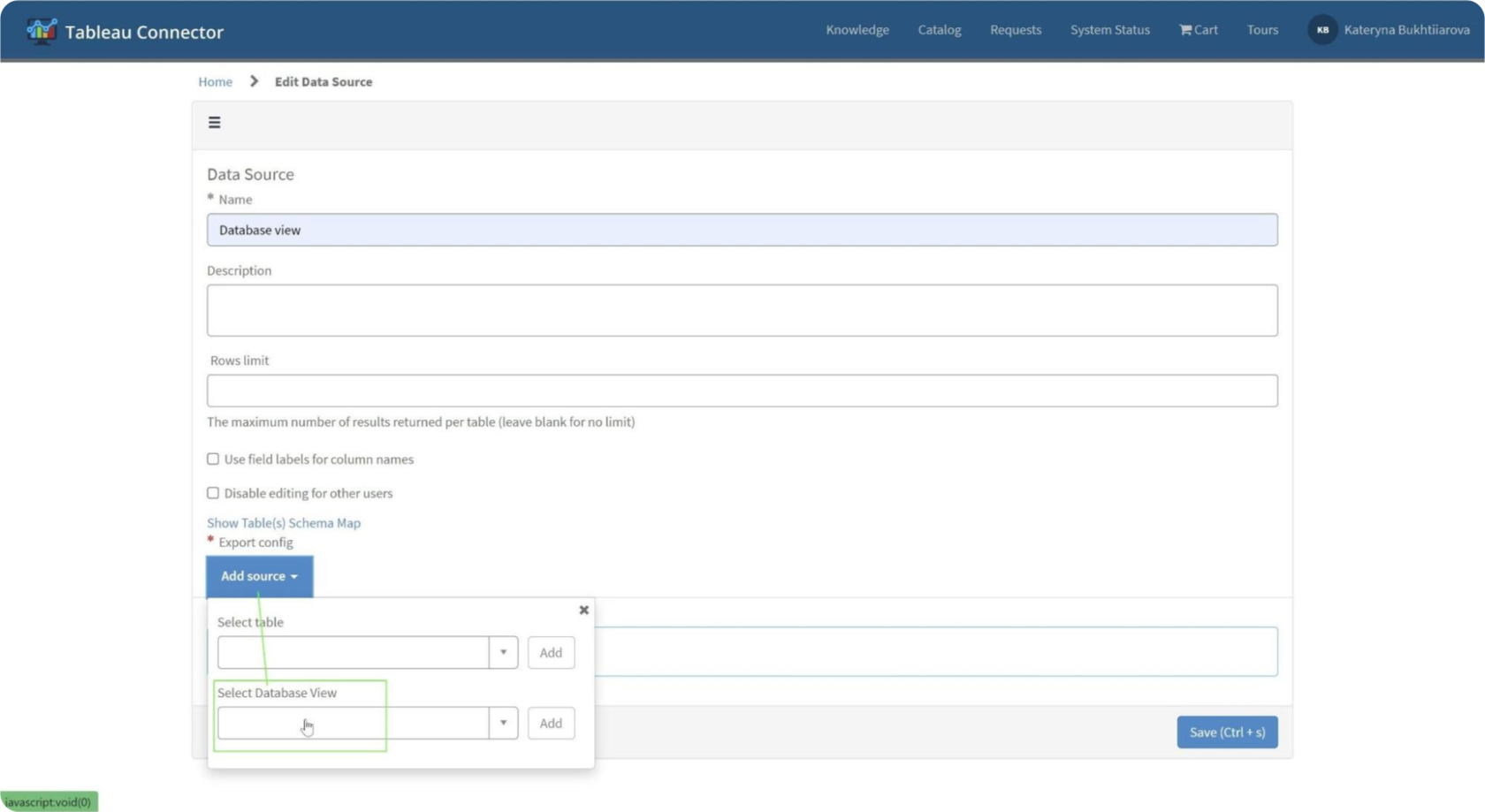This screenshot has width=1485, height=812.
Task: Open the Knowledge menu item
Action: tap(857, 29)
